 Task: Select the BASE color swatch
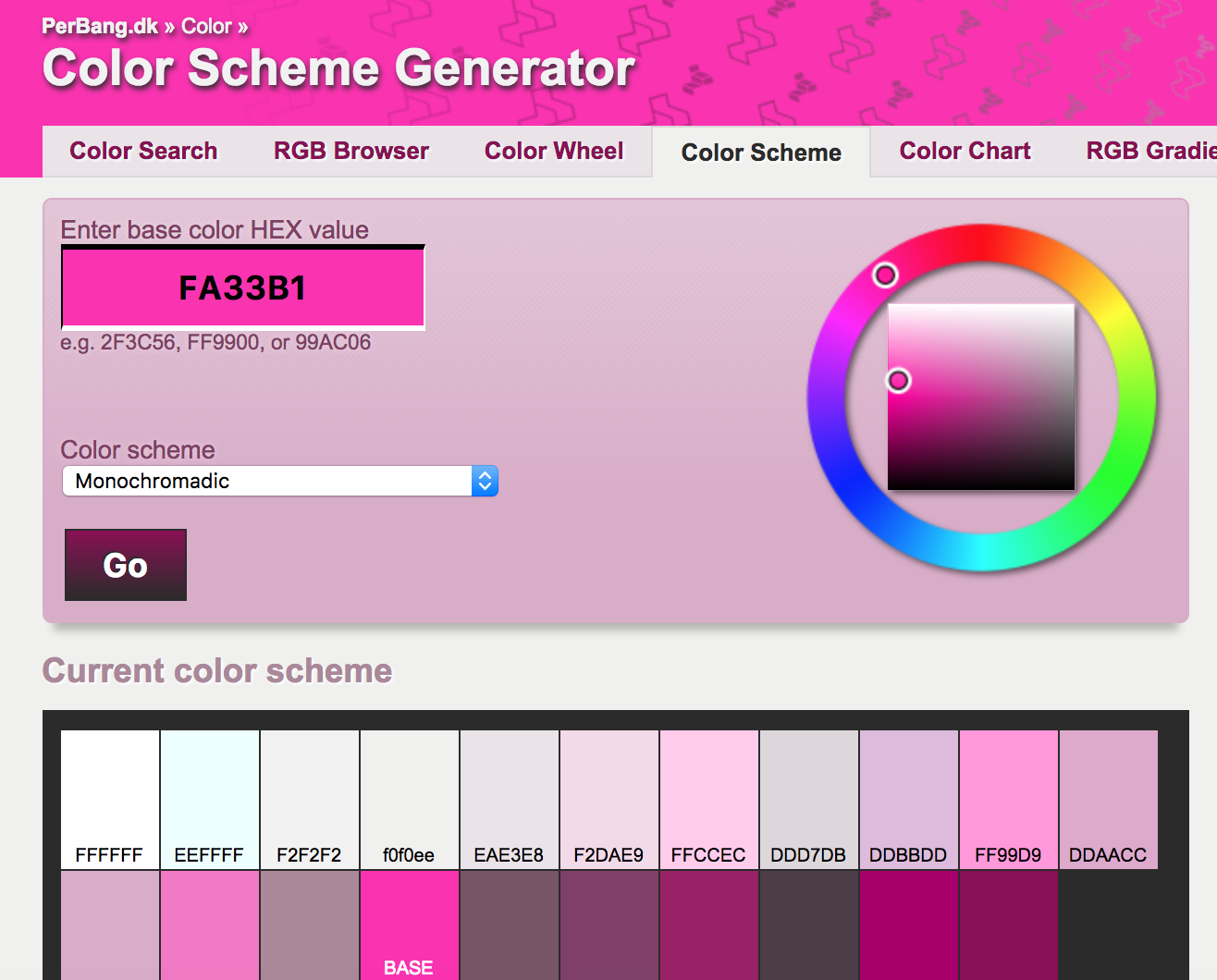pyautogui.click(x=409, y=925)
